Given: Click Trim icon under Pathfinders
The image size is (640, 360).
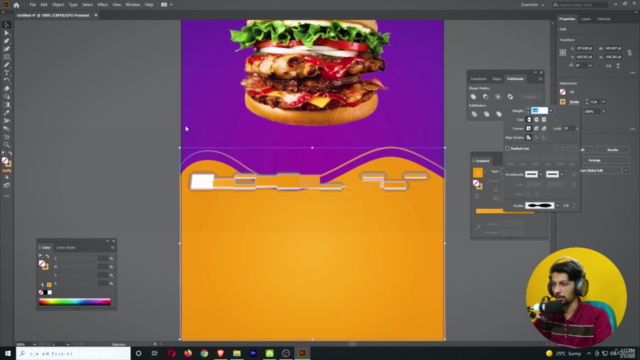Looking at the screenshot, I should 487,114.
